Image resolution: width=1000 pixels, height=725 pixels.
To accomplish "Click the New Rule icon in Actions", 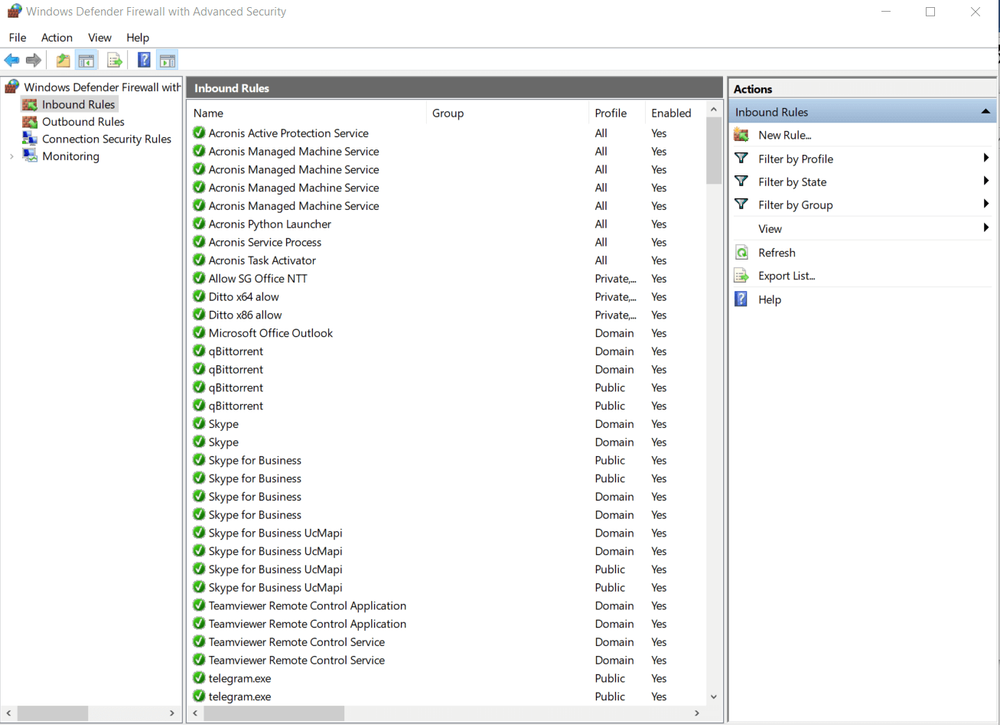I will click(741, 135).
